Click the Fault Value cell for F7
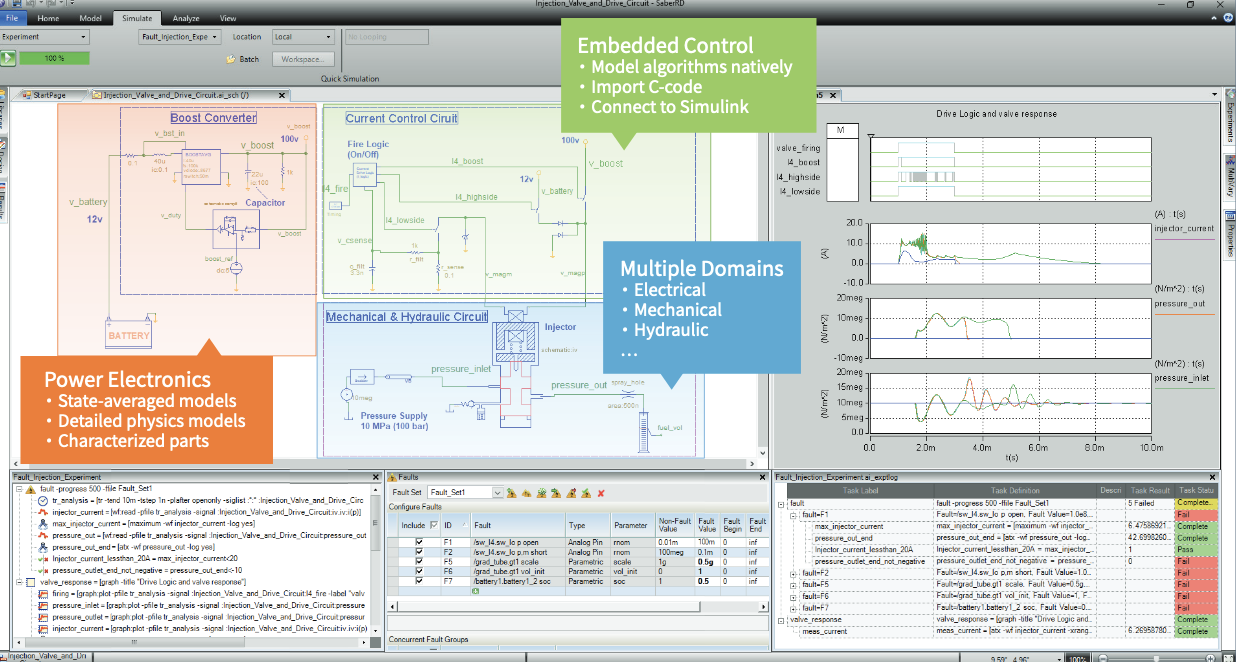 click(x=705, y=581)
